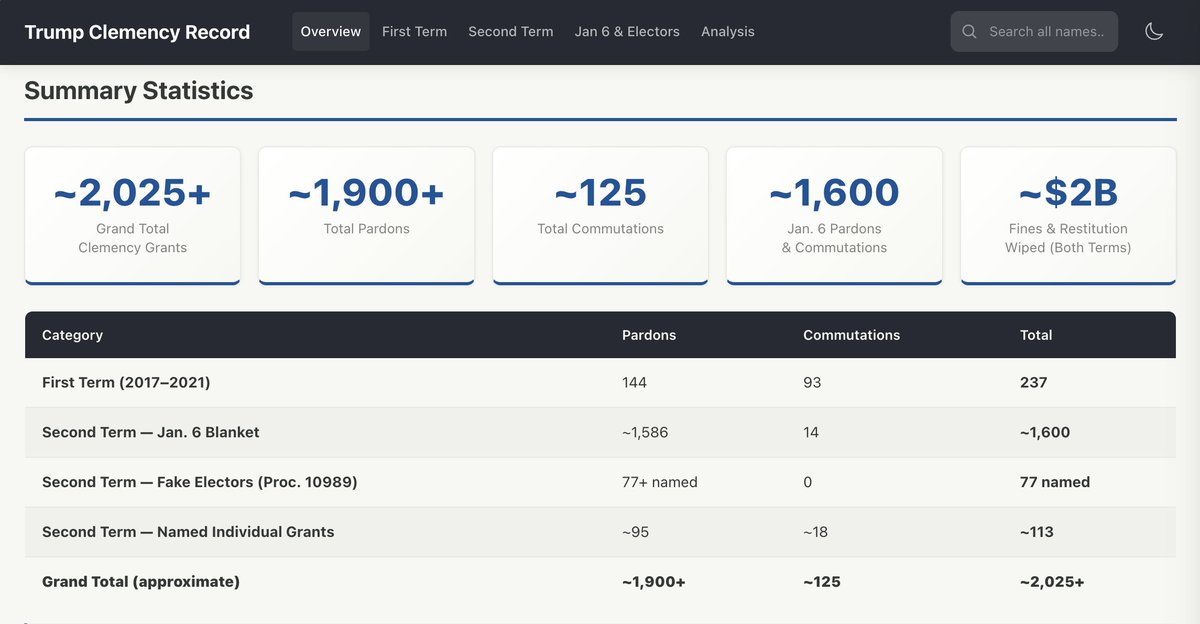Click the Total column header
Image resolution: width=1200 pixels, height=624 pixels.
tap(1036, 335)
